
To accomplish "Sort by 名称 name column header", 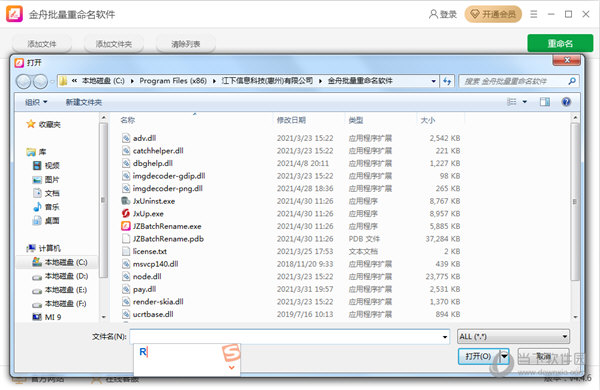I will point(127,120).
